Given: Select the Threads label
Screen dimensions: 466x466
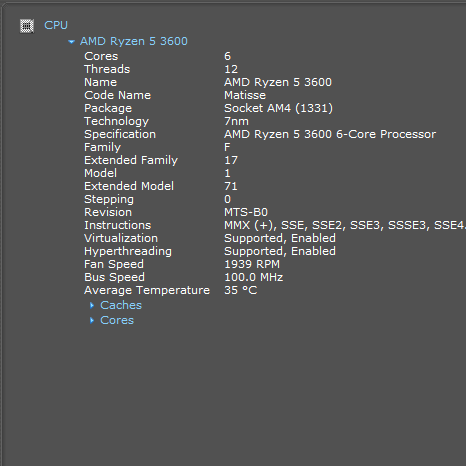Looking at the screenshot, I should click(x=107, y=69).
